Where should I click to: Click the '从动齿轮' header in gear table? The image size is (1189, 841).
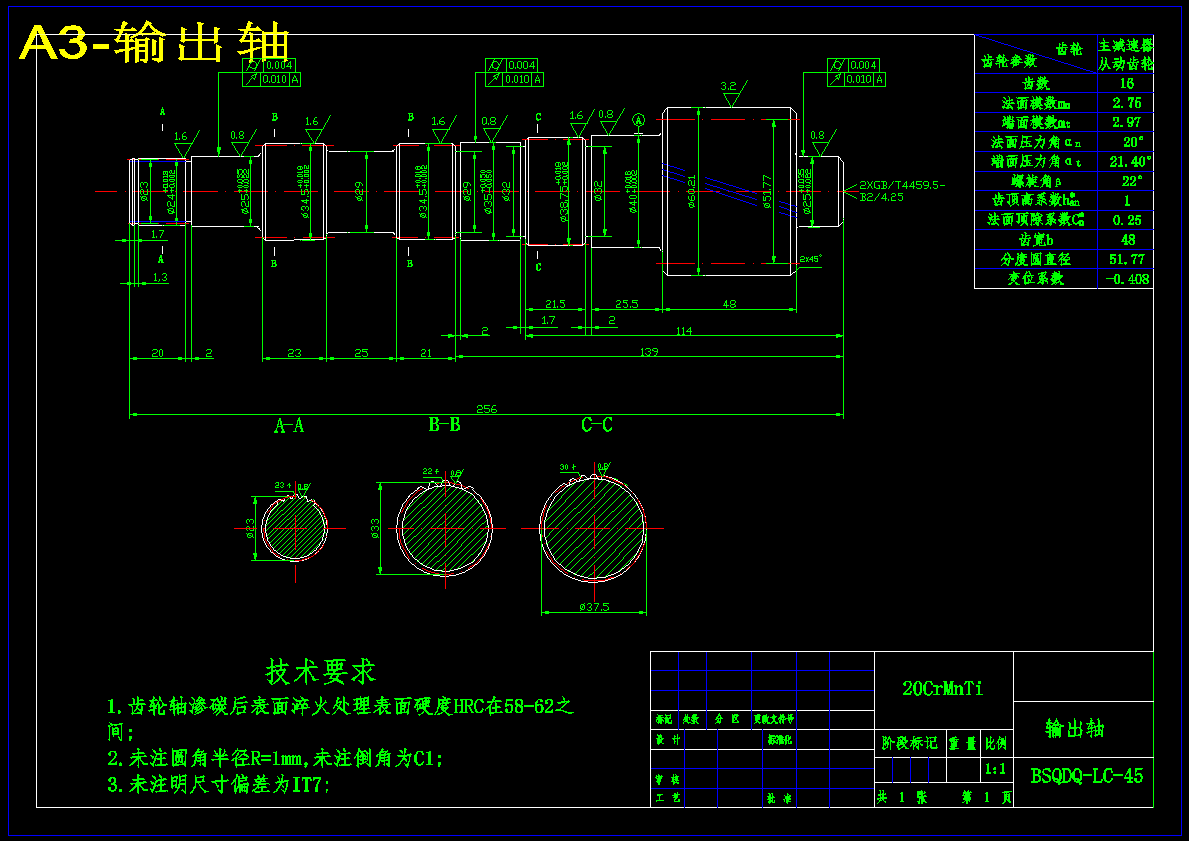point(1125,64)
